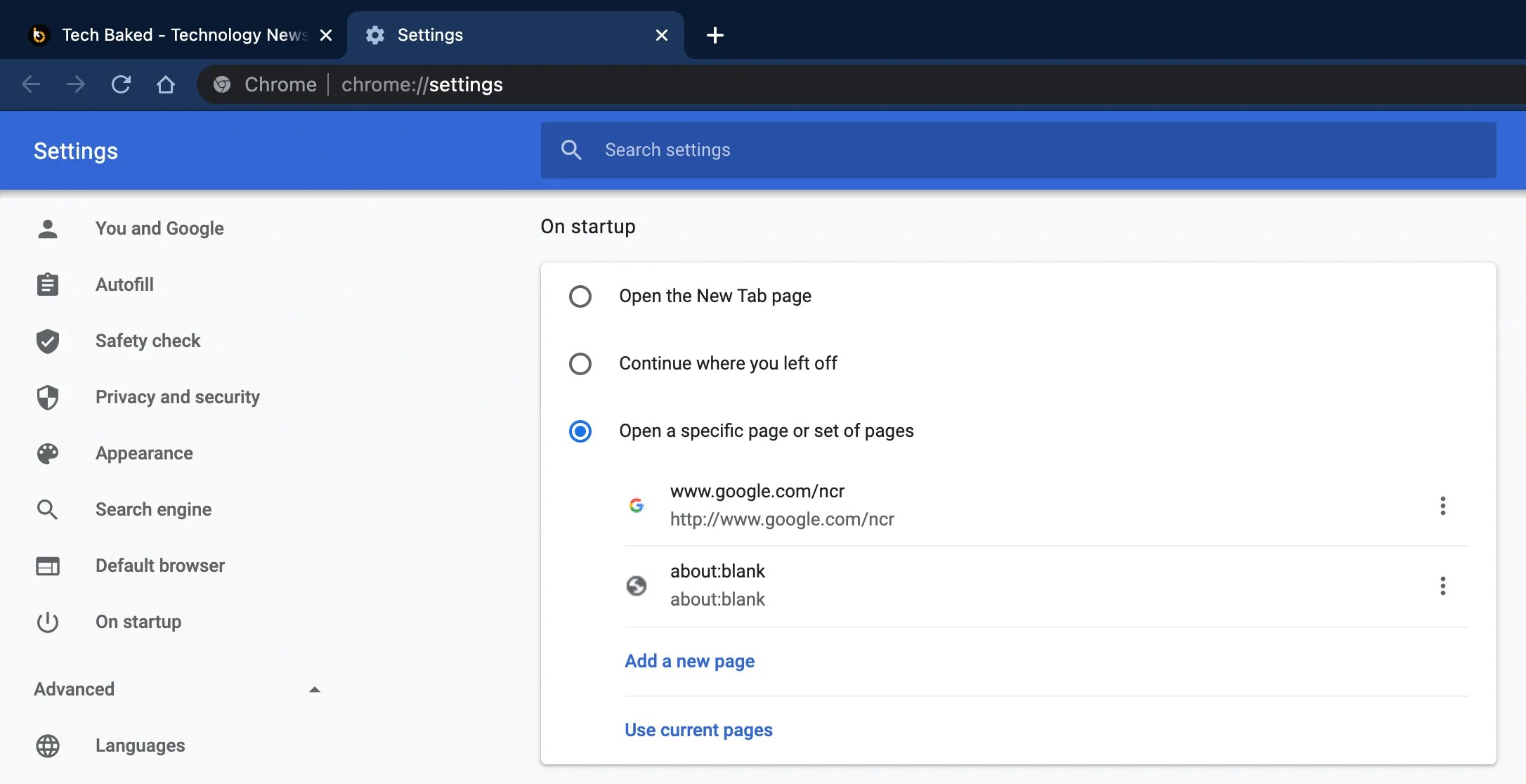Click the Autofill clipboard icon
The width and height of the screenshot is (1526, 784).
tap(48, 285)
